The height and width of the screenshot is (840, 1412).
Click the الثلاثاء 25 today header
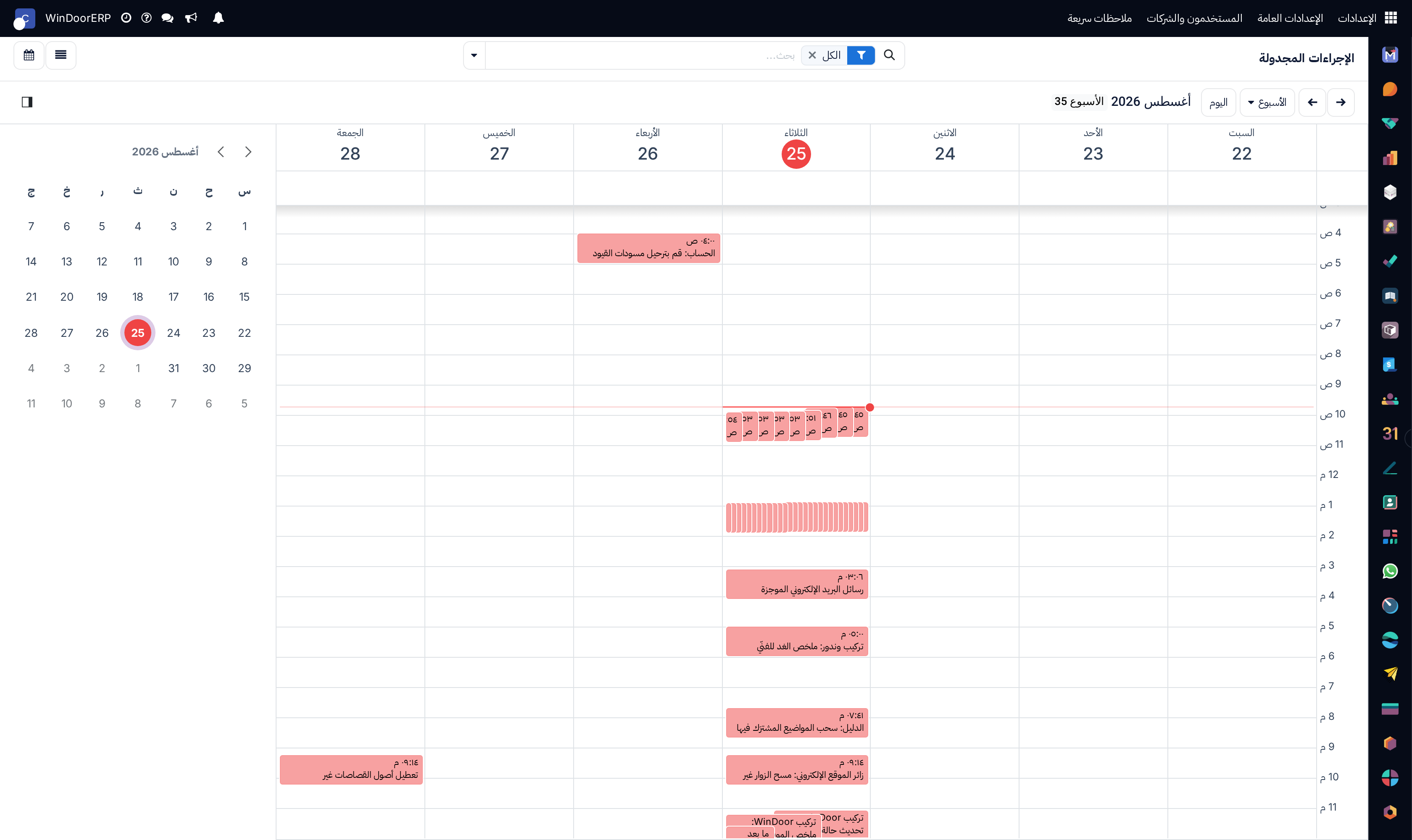tap(796, 147)
